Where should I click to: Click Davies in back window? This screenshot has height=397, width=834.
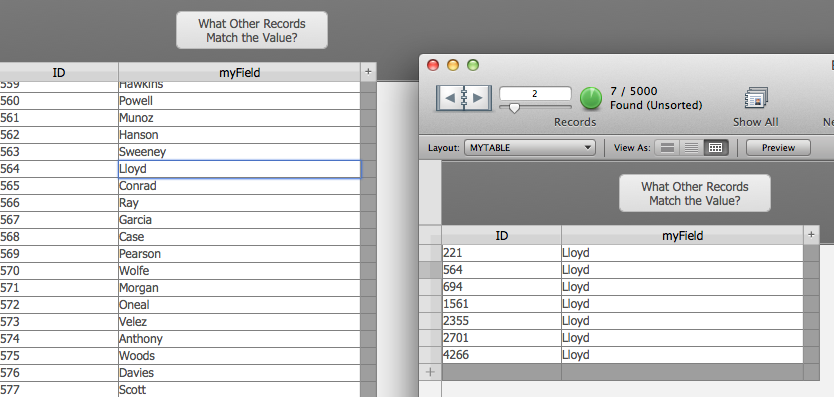coord(239,374)
